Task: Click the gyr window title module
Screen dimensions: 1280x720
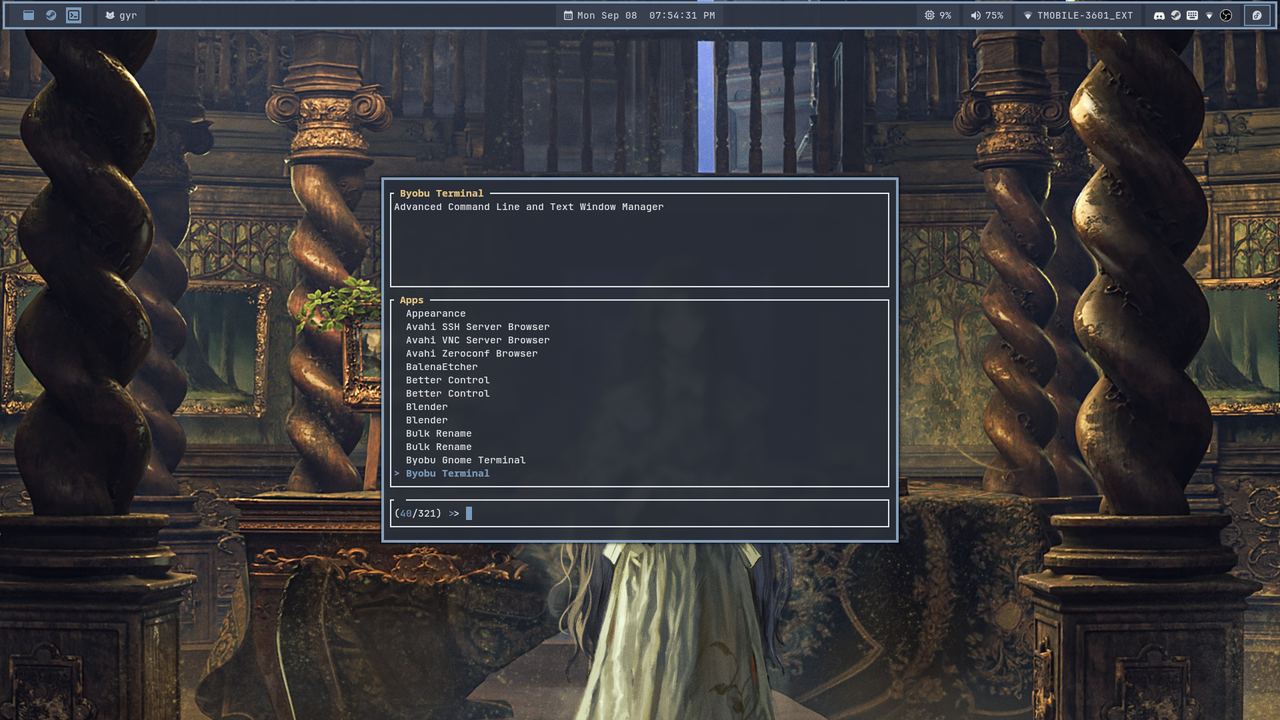Action: click(121, 16)
